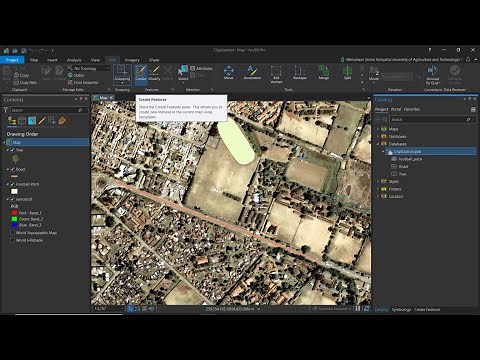This screenshot has height=360, width=480.
Task: Toggle visibility of Football Pitch layer
Action: point(12,184)
